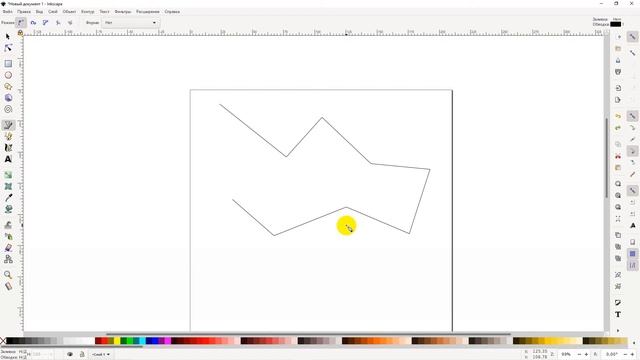Viewport: 640px width, 360px height.
Task: Toggle global snapping at top of snap bar
Action: pos(632,37)
